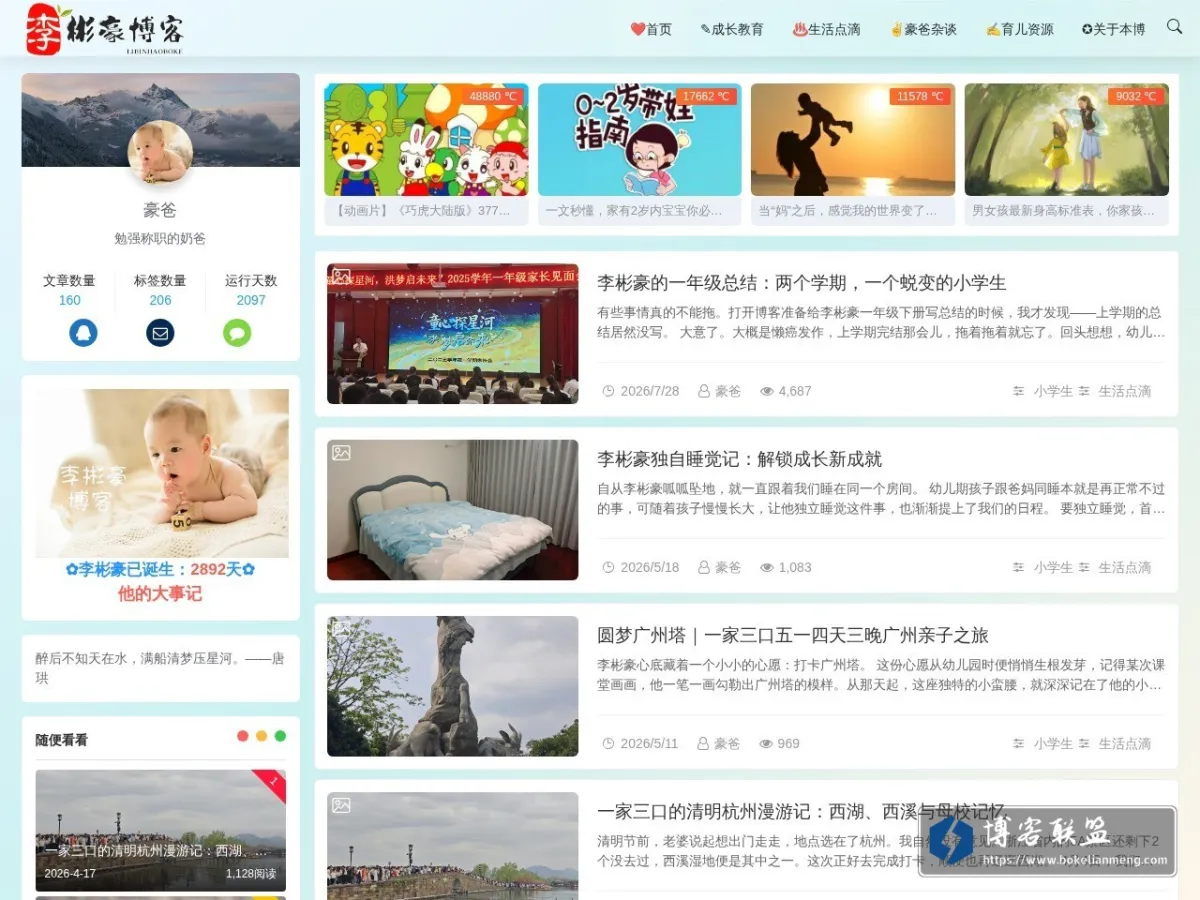Screen dimensions: 1200x900
Task: Open the 生活点滴 menu item
Action: pyautogui.click(x=827, y=29)
